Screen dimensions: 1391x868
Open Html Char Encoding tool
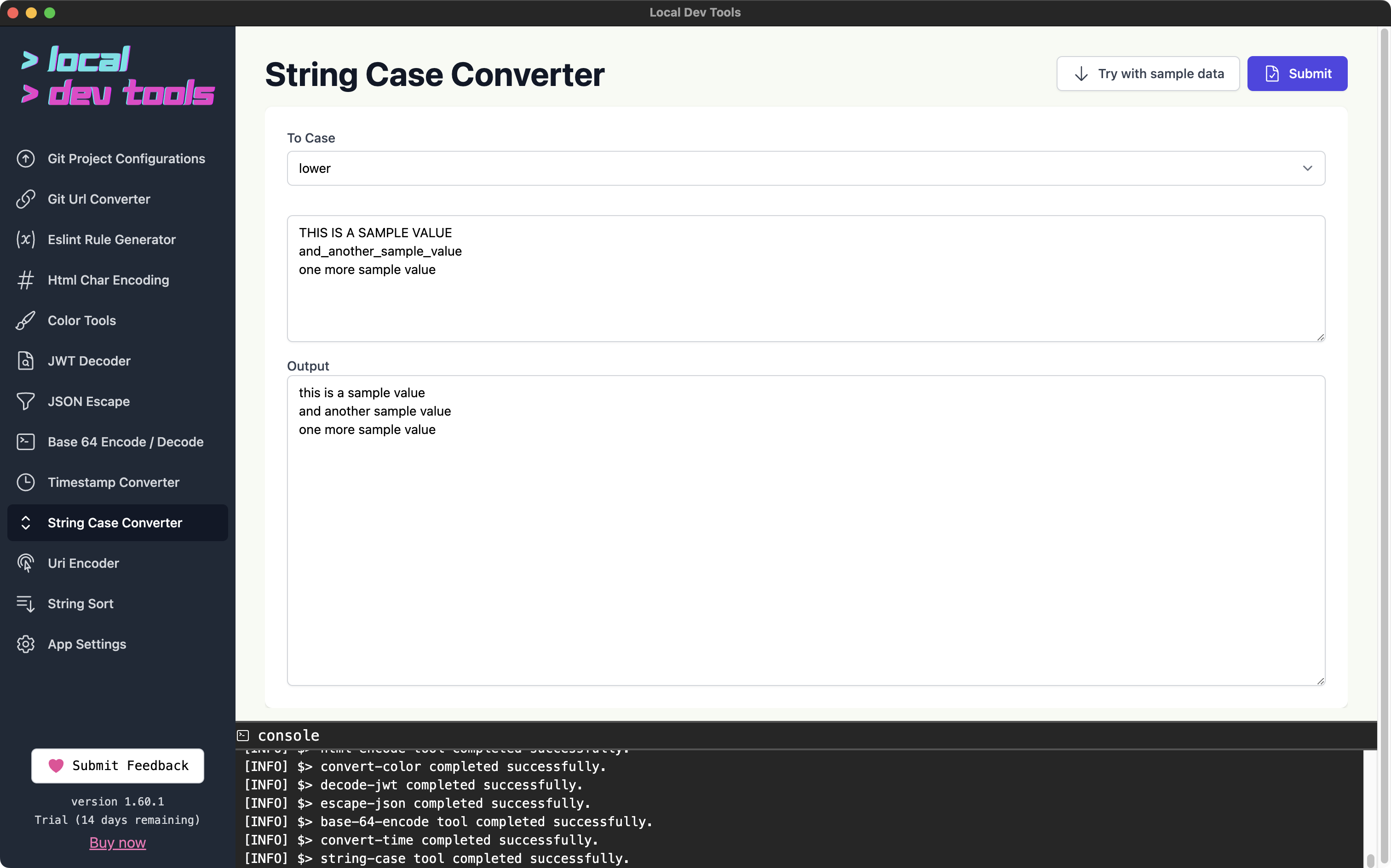click(118, 280)
